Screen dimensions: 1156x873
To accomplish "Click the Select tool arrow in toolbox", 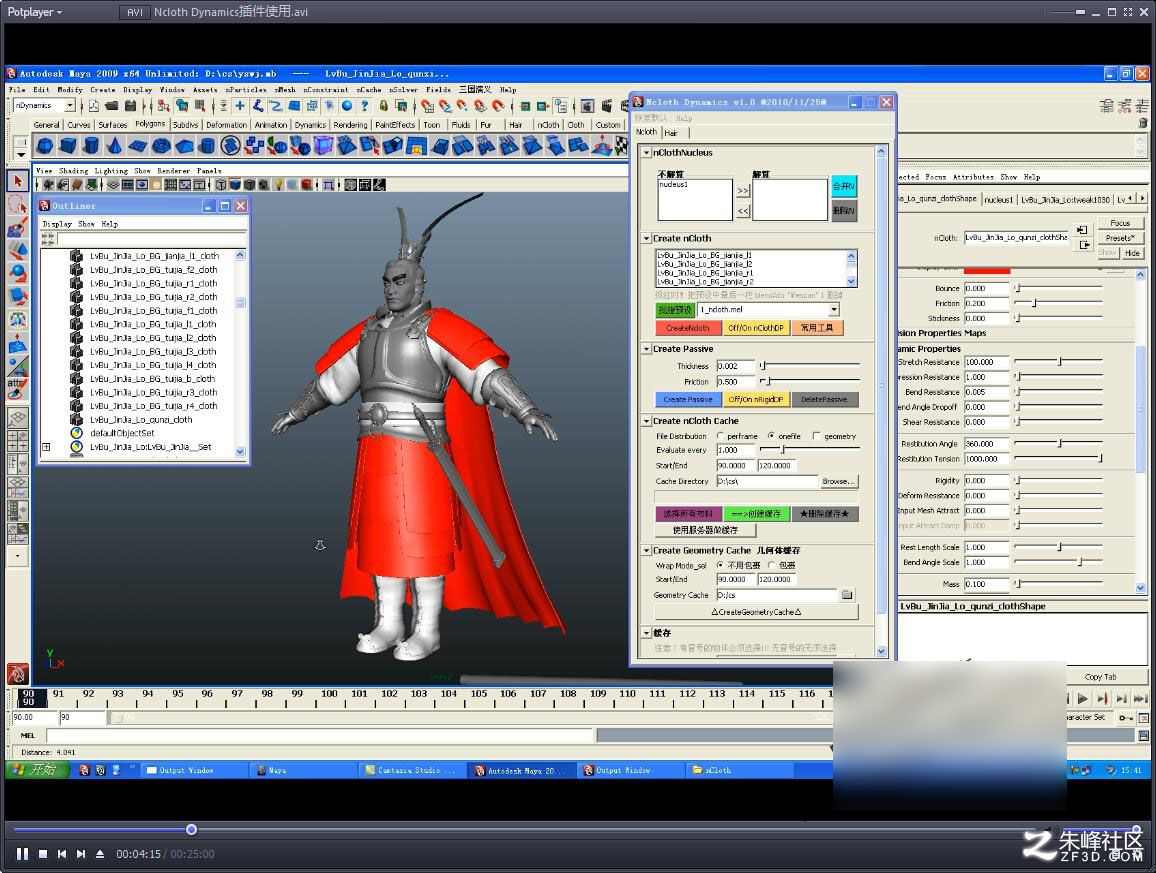I will click(x=18, y=181).
